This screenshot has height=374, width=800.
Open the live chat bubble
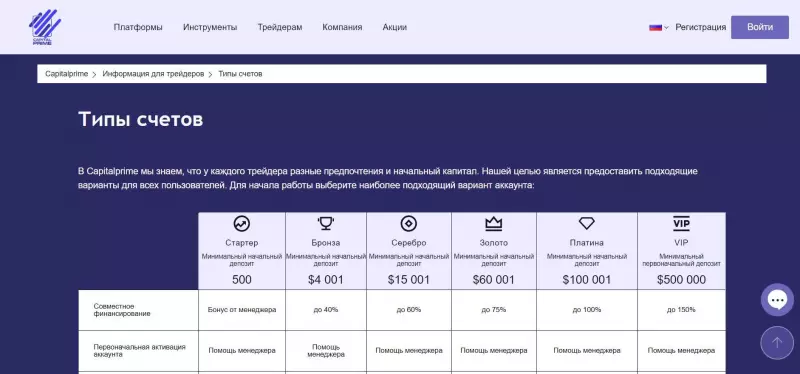pos(777,300)
